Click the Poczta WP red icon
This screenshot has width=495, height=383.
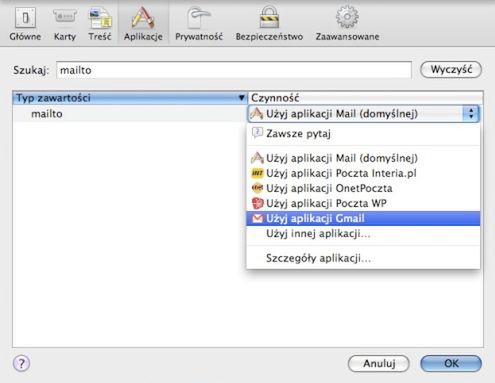[x=257, y=203]
